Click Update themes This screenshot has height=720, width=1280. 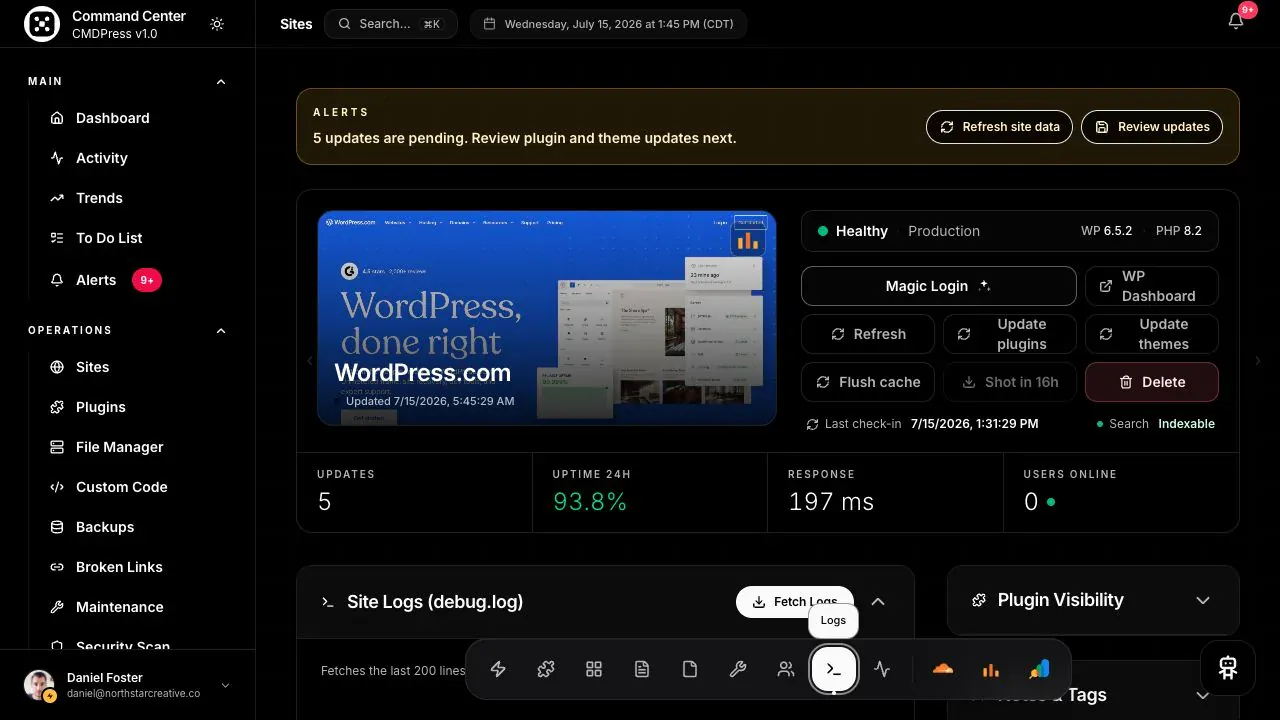(1152, 334)
